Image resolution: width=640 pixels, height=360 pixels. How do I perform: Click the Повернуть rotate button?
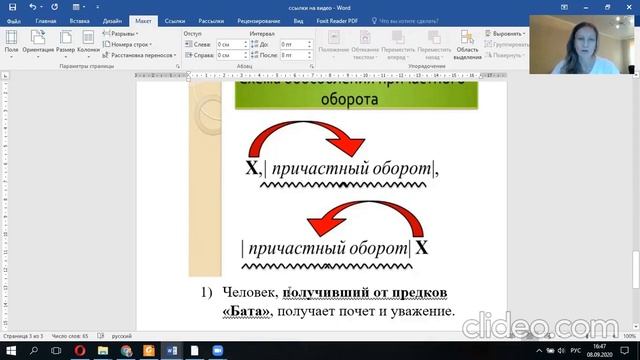(x=504, y=55)
